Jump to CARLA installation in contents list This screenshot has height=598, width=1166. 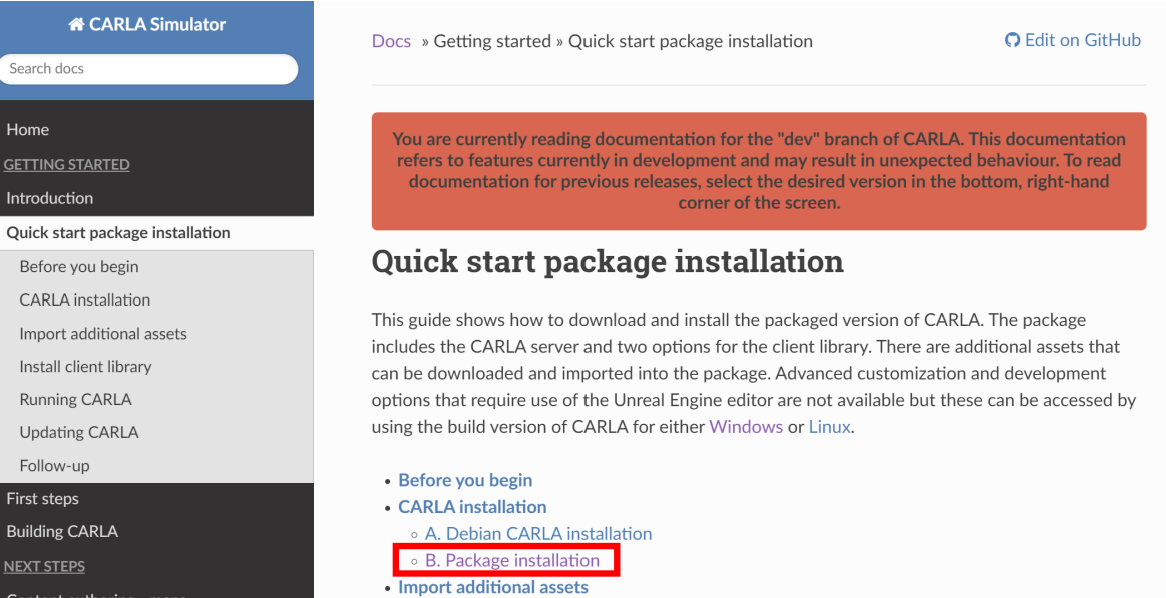point(472,507)
